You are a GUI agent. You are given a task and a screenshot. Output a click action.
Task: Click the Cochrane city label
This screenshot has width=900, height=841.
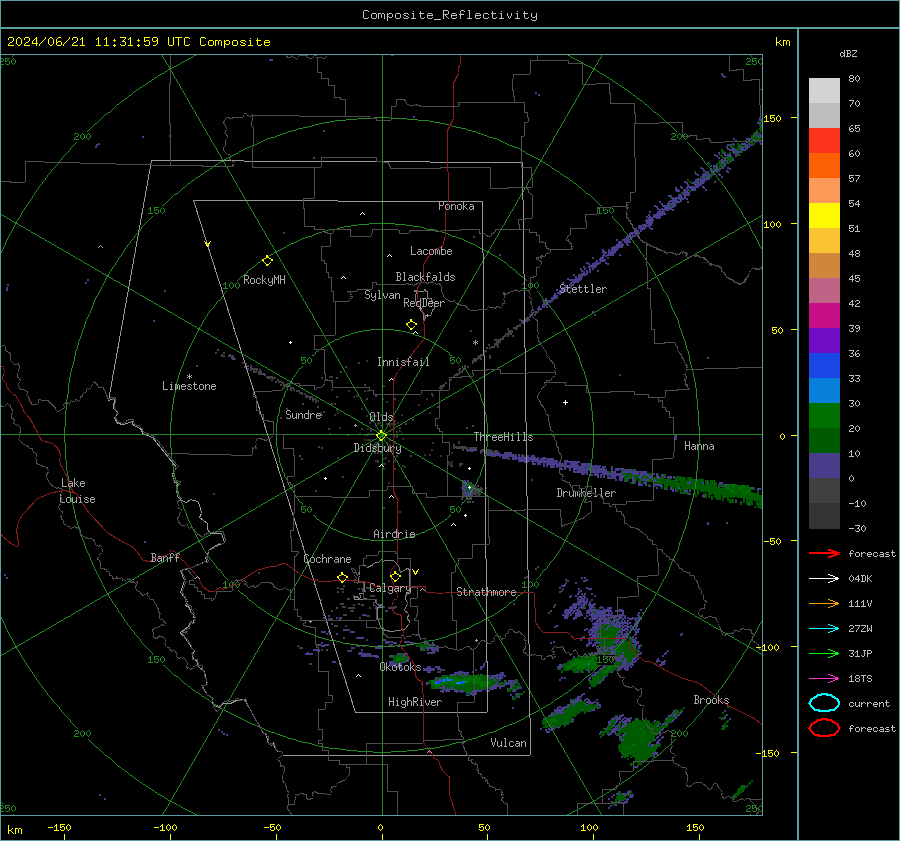pos(327,559)
